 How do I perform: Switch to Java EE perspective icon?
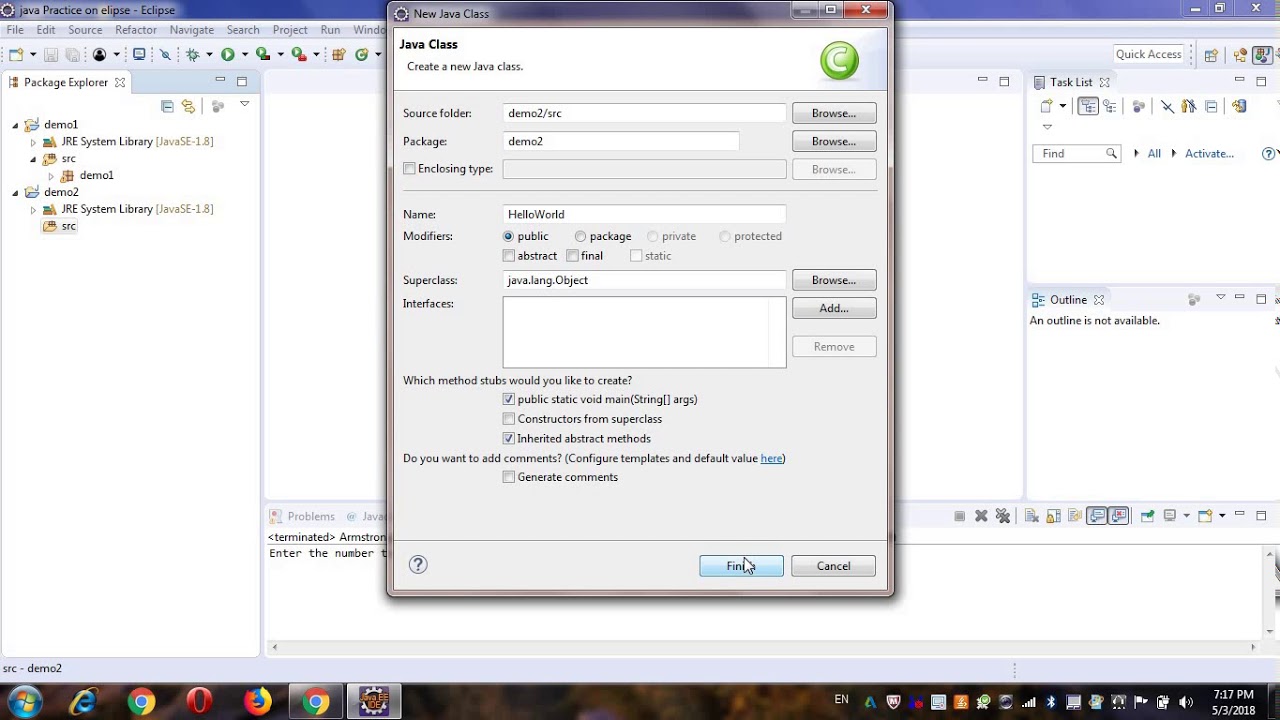tap(1240, 55)
